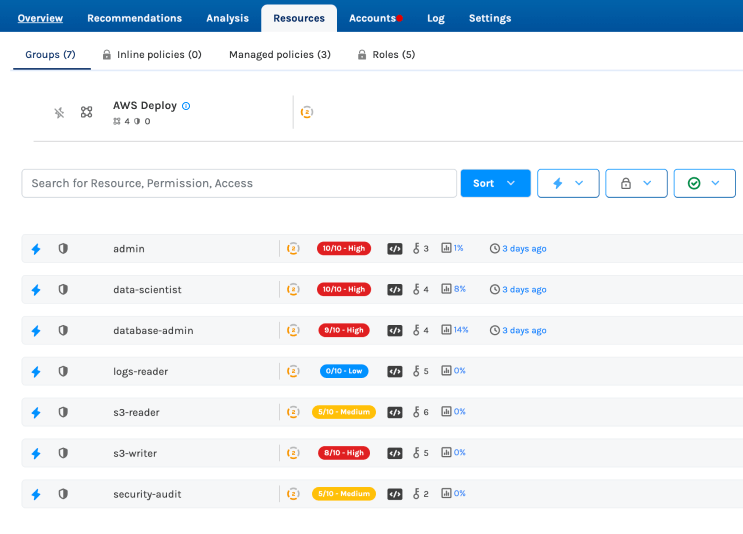Click the 8/10 - High badge
This screenshot has height=534, width=743.
click(x=344, y=453)
